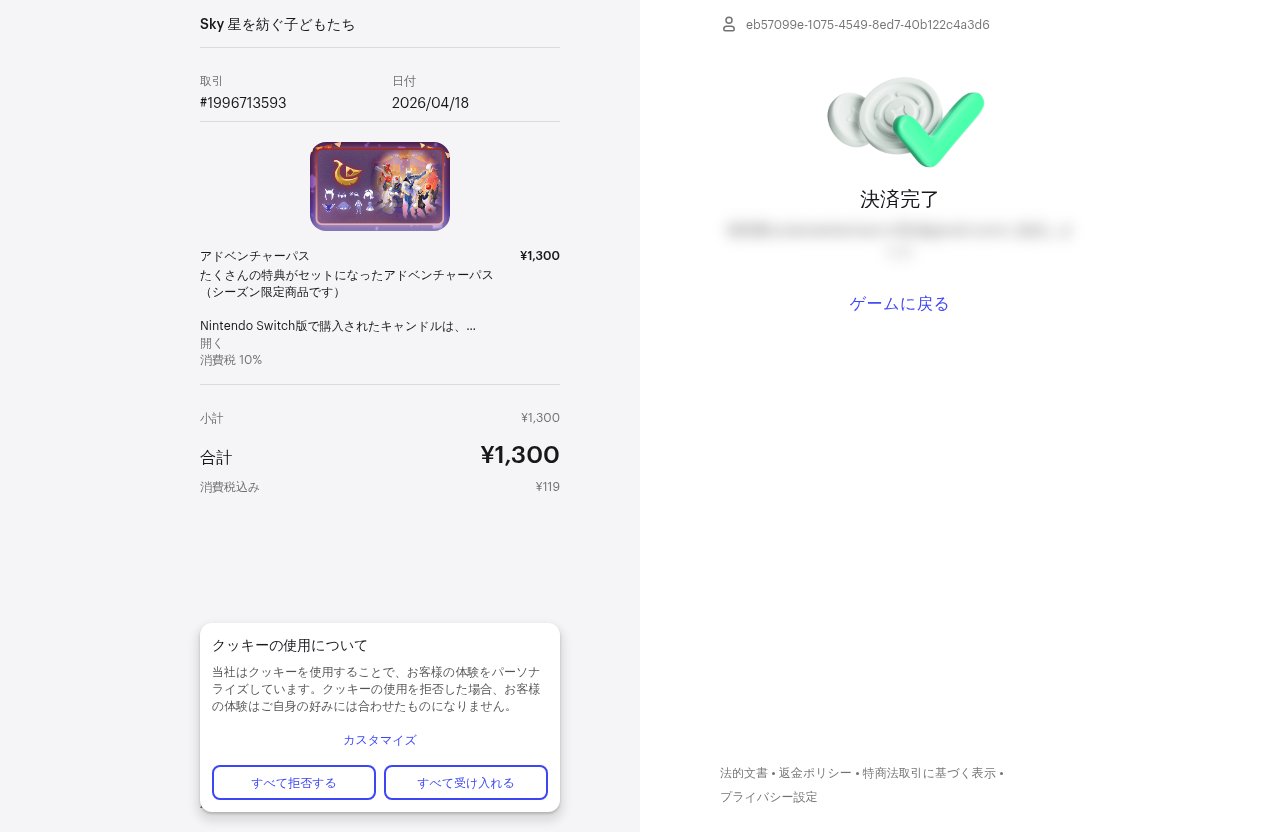Click the ゲームに戻る link
1280x832 pixels.
899,304
